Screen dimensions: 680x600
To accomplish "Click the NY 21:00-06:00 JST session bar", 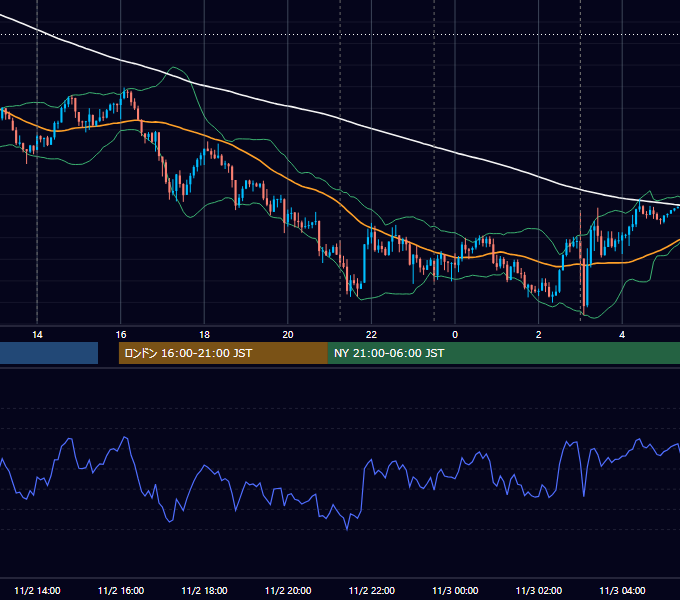I will [503, 353].
